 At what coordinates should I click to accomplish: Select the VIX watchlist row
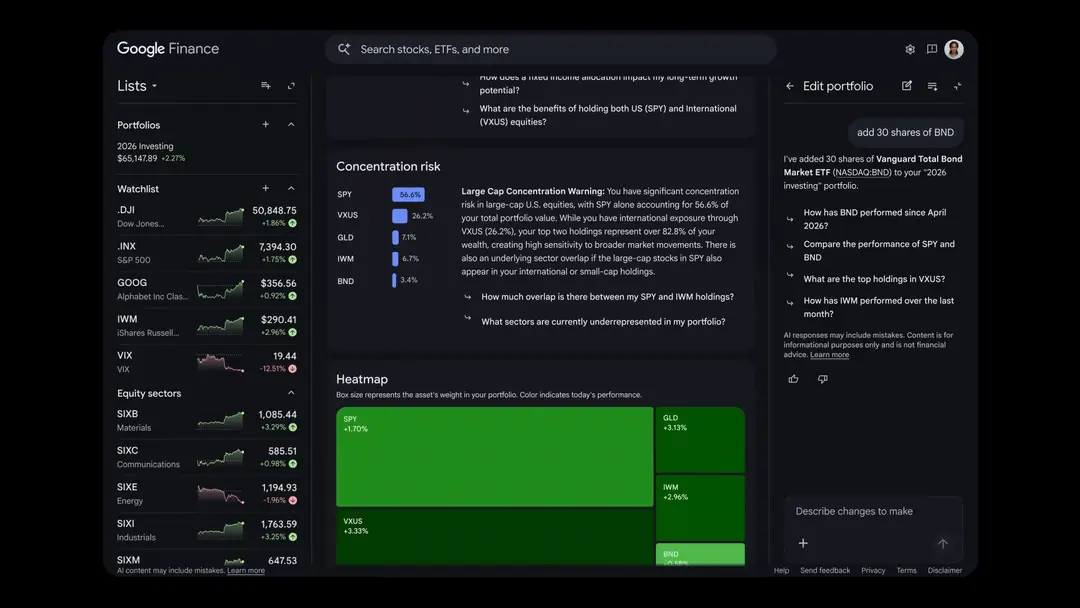click(207, 362)
